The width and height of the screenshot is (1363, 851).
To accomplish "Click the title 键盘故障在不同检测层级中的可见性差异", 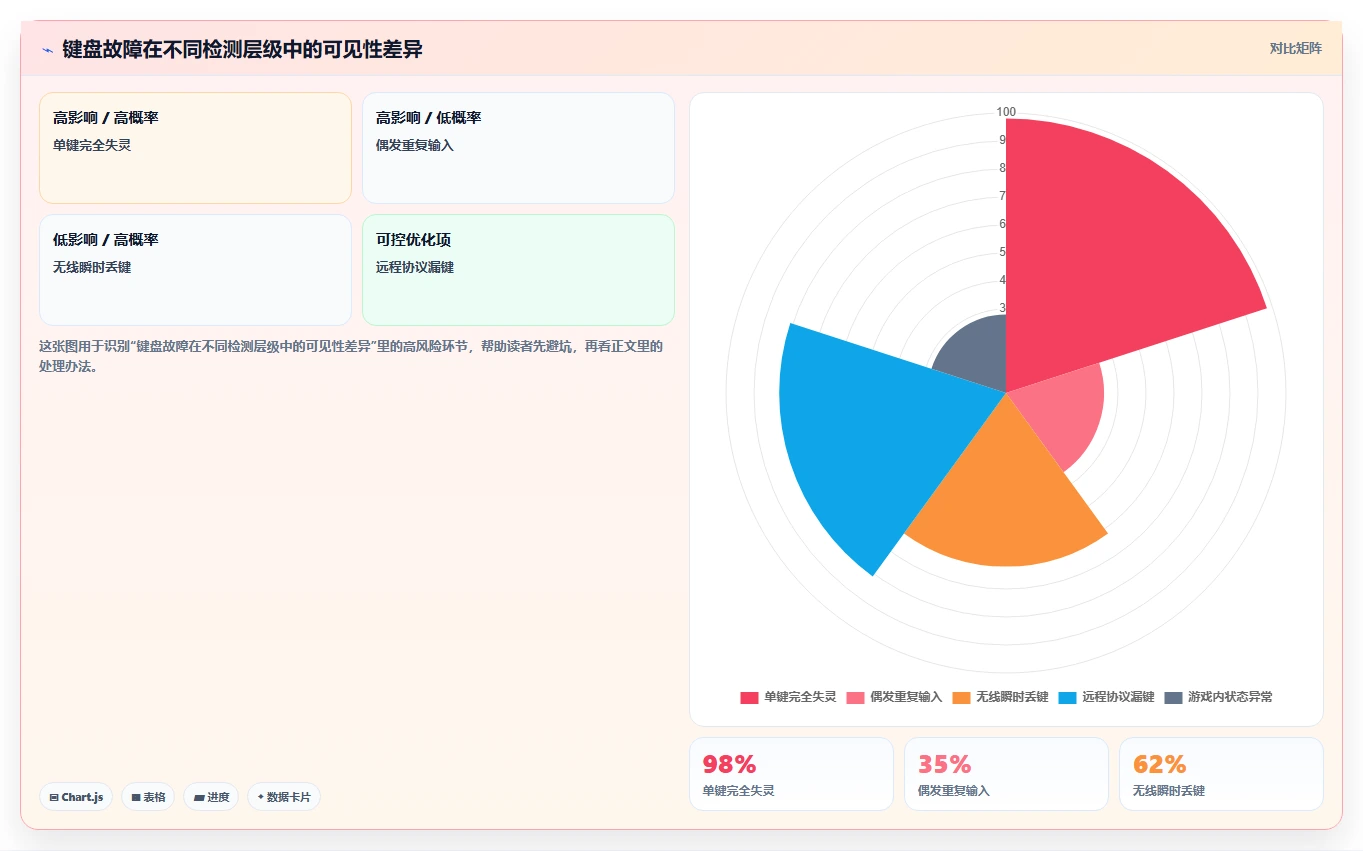I will [x=242, y=49].
